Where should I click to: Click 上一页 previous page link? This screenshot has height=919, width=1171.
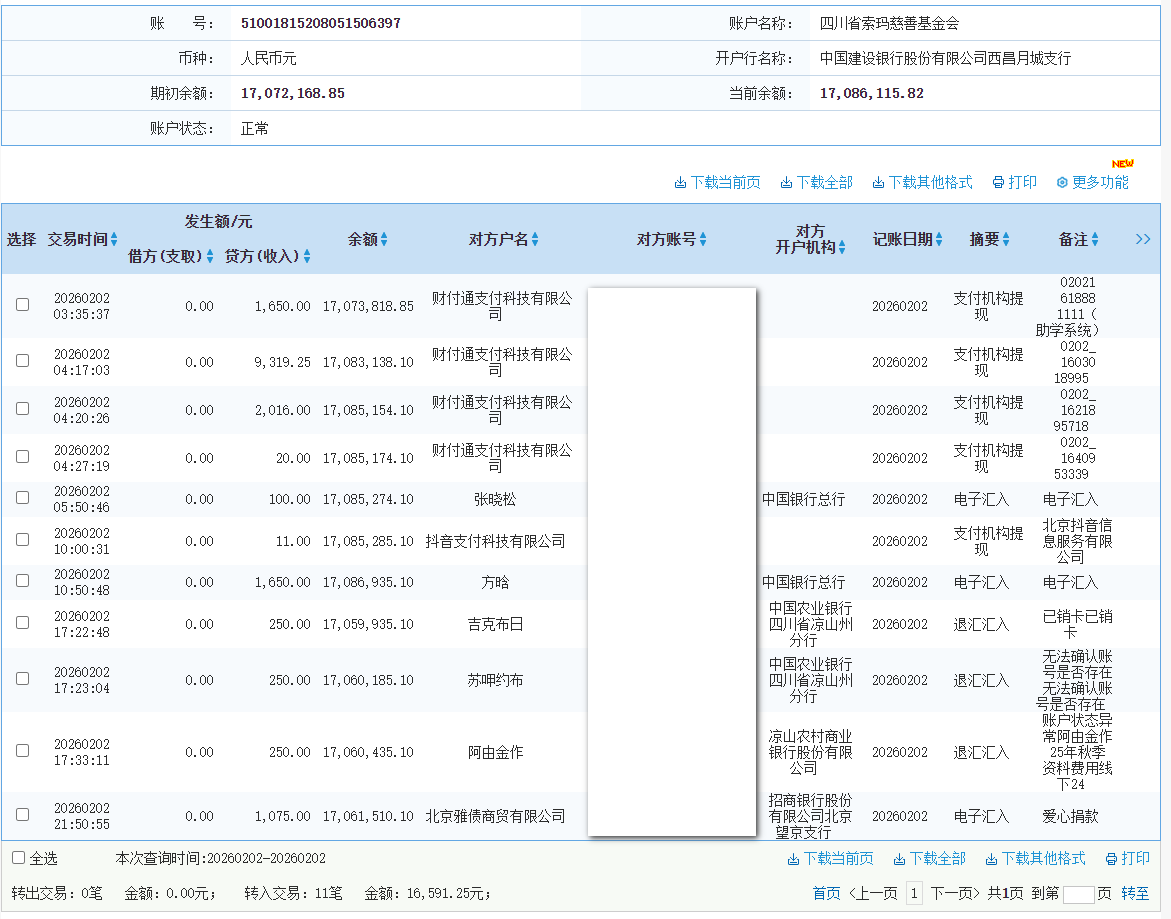point(871,891)
